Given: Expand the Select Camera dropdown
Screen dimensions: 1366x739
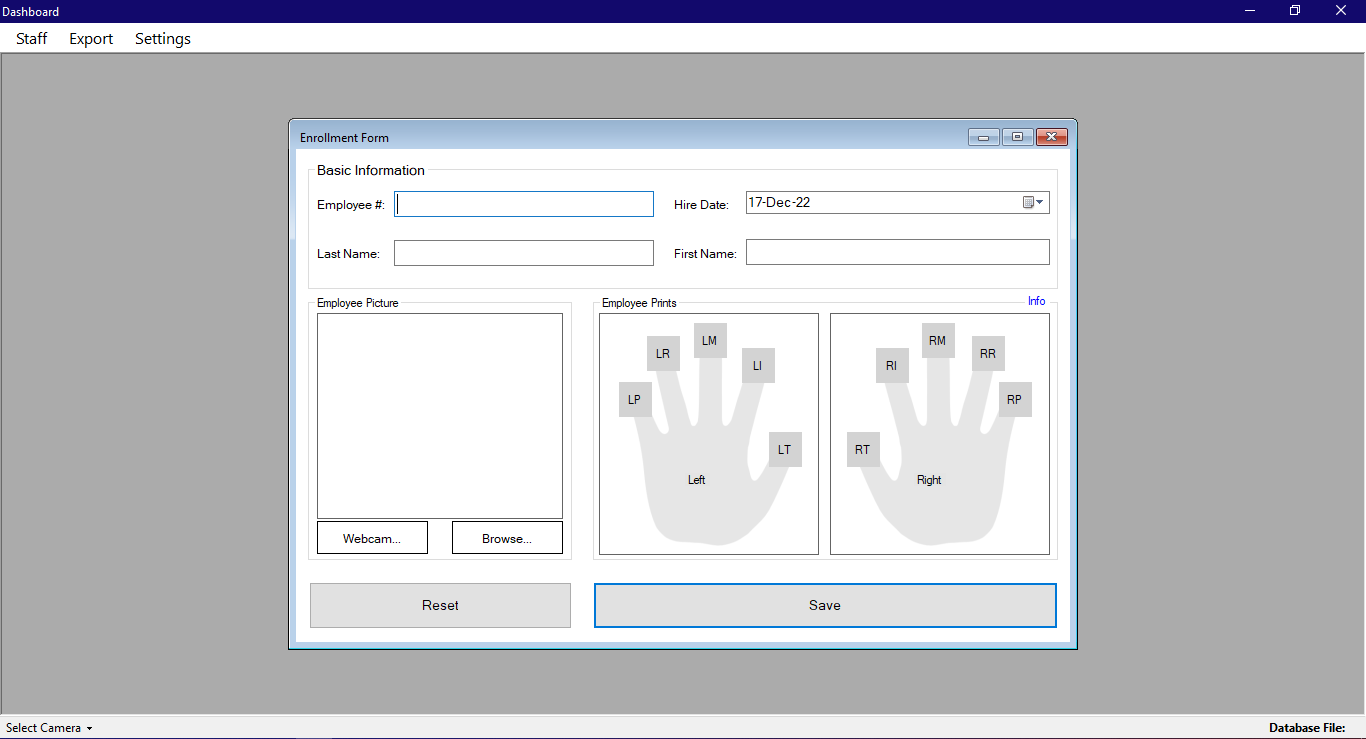Looking at the screenshot, I should 49,728.
